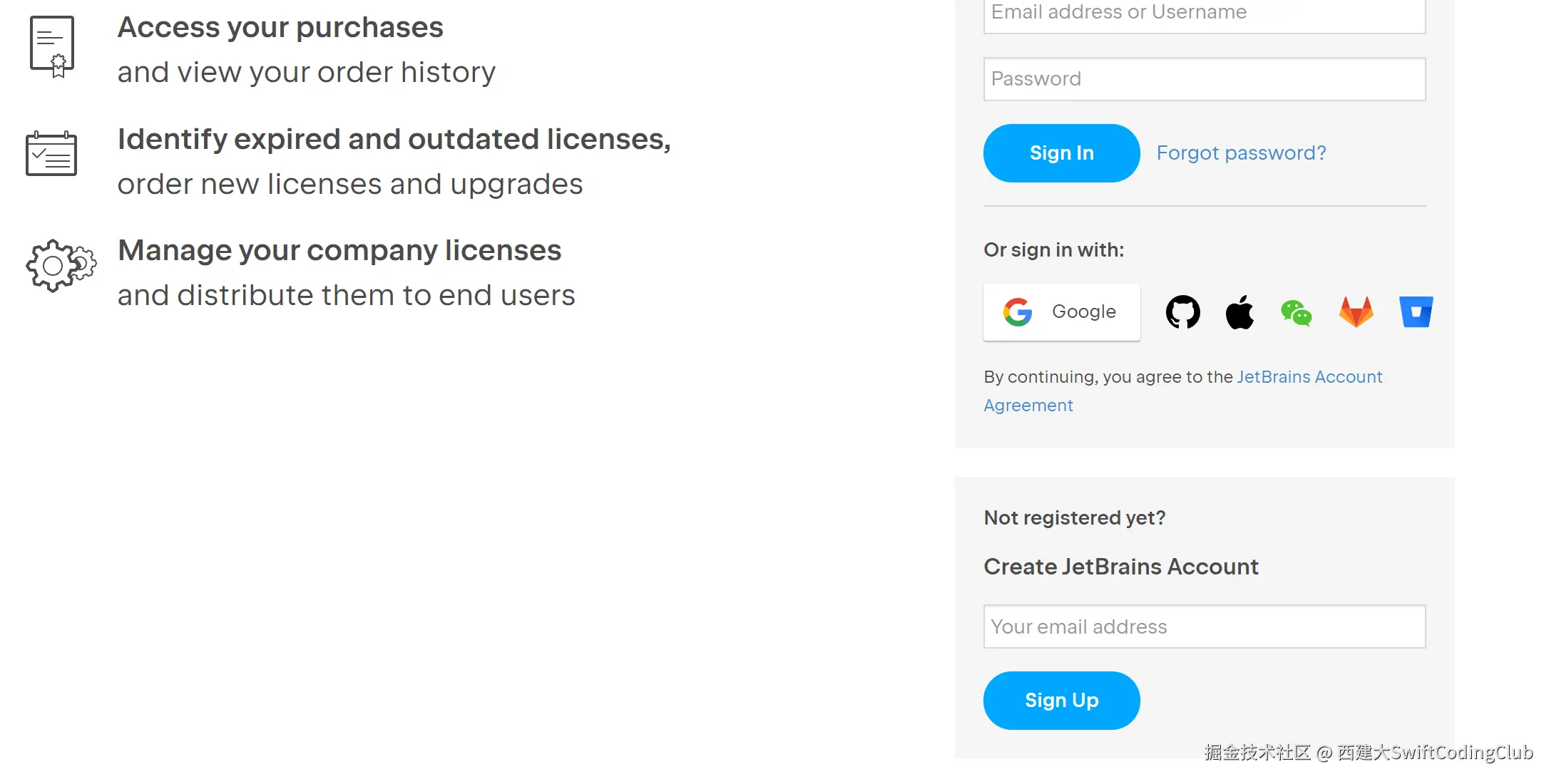Click the Manage your company licenses heading
The image size is (1554, 784).
pyautogui.click(x=339, y=250)
